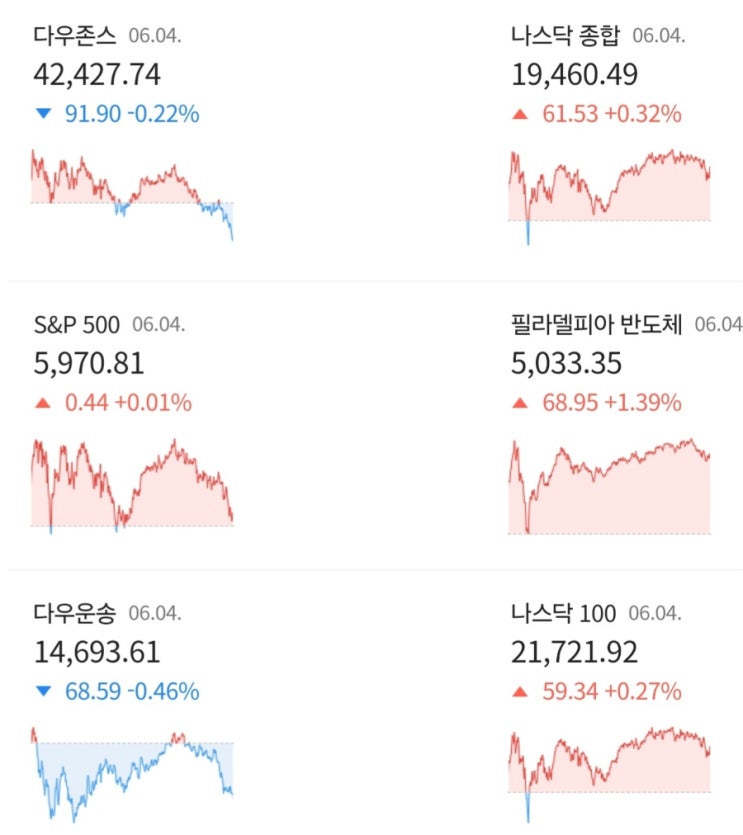Select the S&P 500 index name
The image size is (743, 835).
tap(76, 325)
